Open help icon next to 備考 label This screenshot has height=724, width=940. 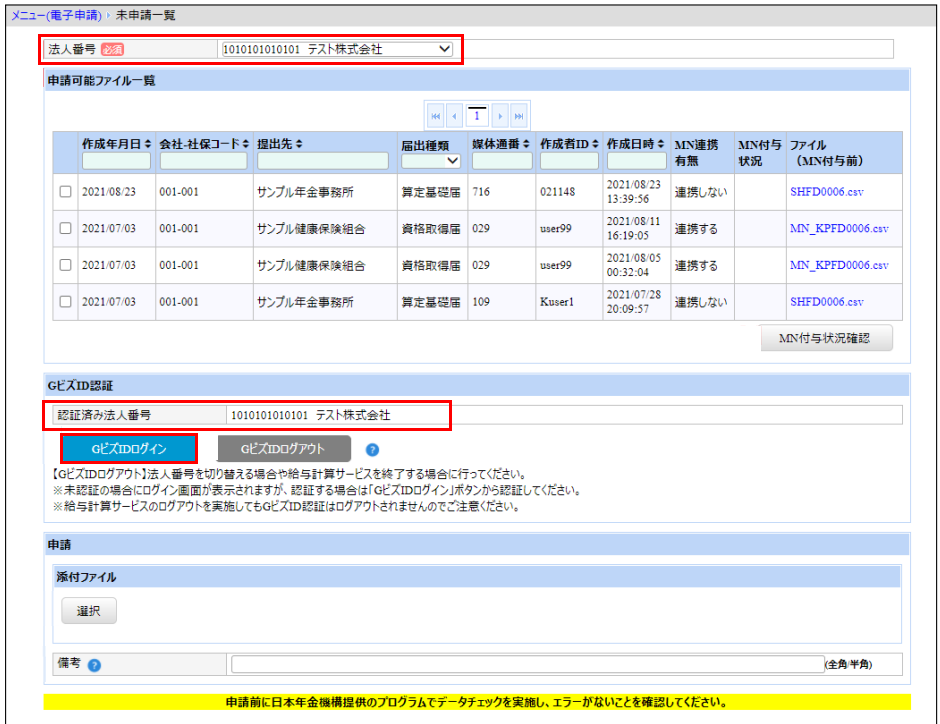[94, 665]
